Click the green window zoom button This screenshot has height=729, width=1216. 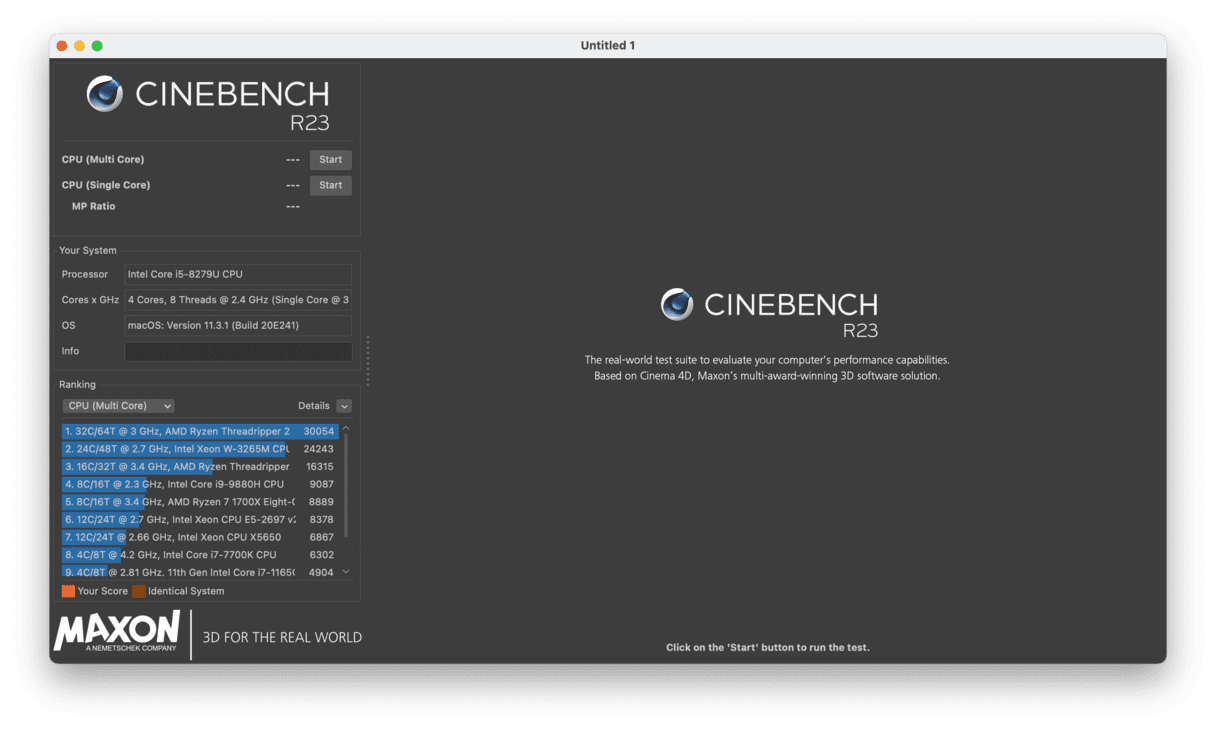point(97,46)
